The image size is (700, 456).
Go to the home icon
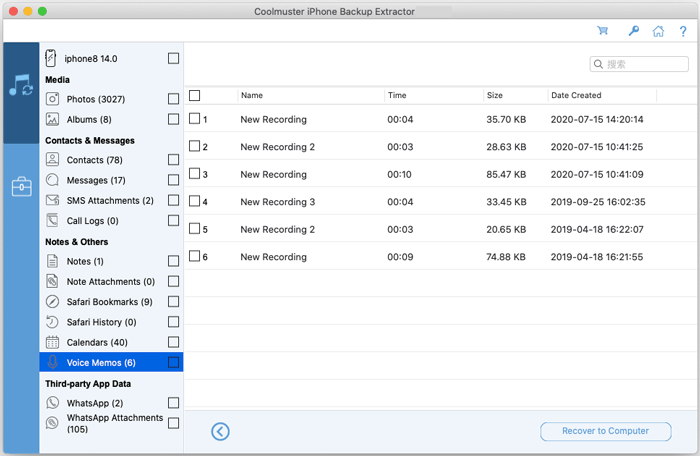coord(658,31)
